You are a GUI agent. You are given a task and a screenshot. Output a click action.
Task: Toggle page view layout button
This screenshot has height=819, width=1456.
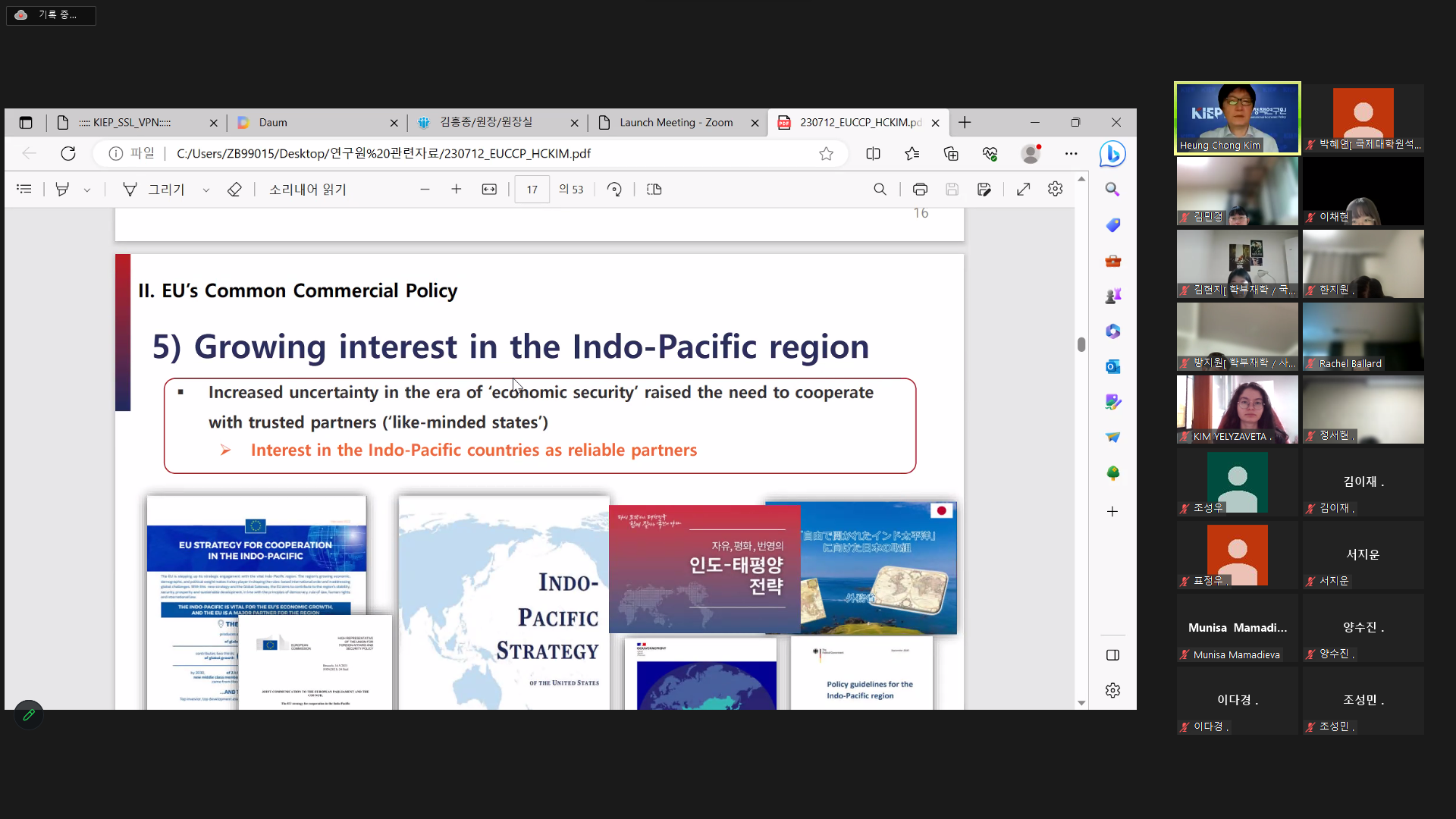(x=654, y=190)
